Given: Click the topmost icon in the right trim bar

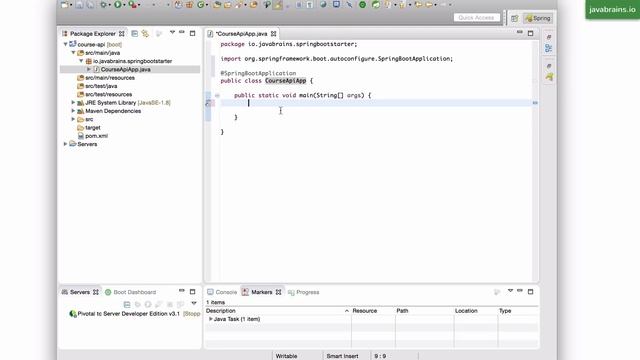Looking at the screenshot, I should [x=549, y=37].
